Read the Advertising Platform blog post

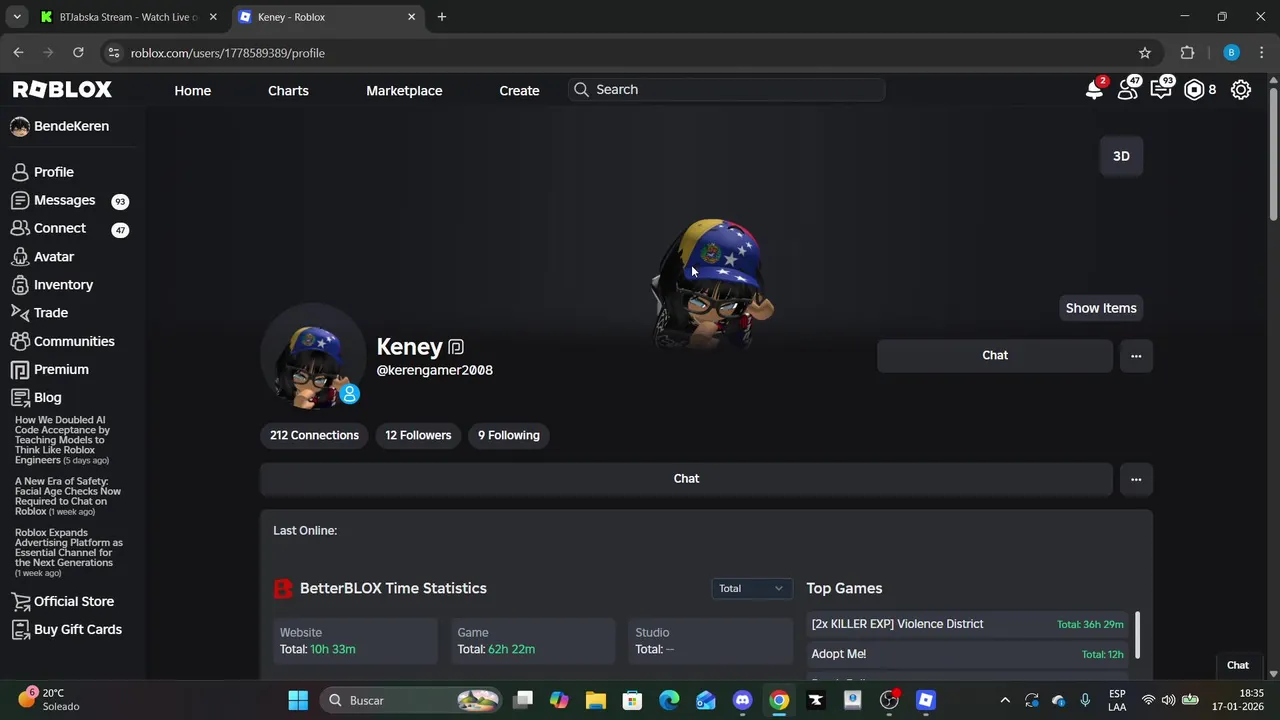coord(68,553)
